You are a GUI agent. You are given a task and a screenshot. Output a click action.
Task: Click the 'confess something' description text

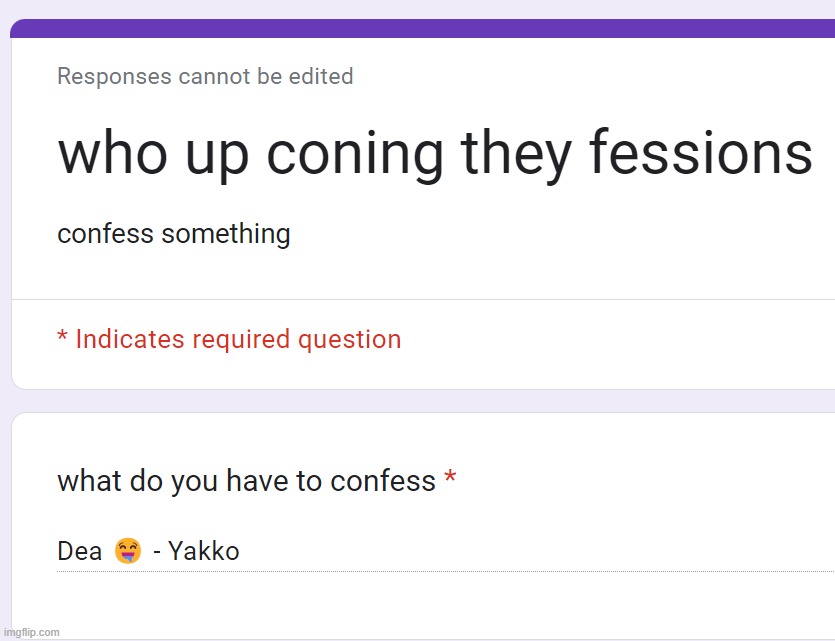(x=174, y=234)
